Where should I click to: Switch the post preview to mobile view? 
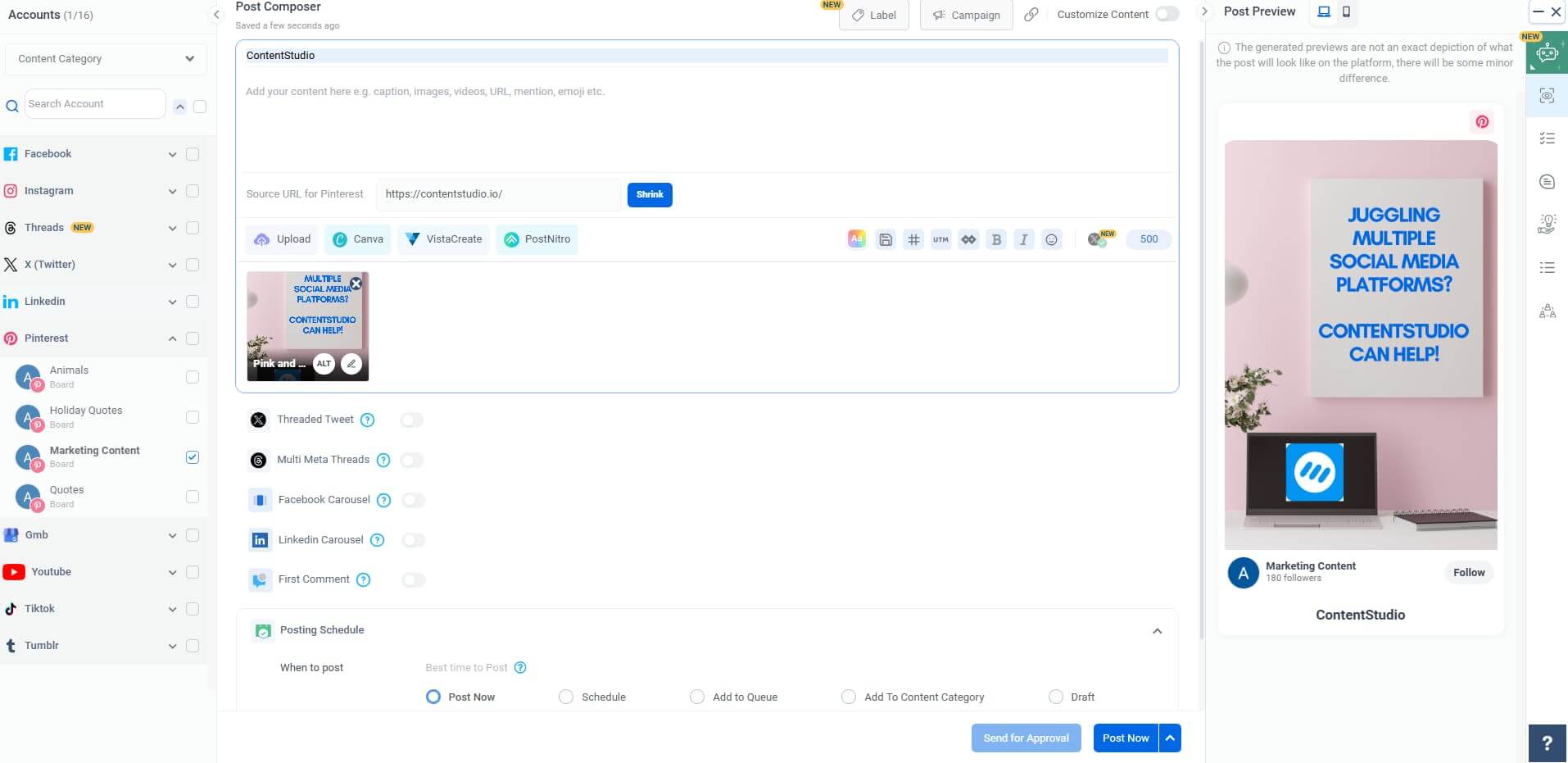[x=1346, y=11]
